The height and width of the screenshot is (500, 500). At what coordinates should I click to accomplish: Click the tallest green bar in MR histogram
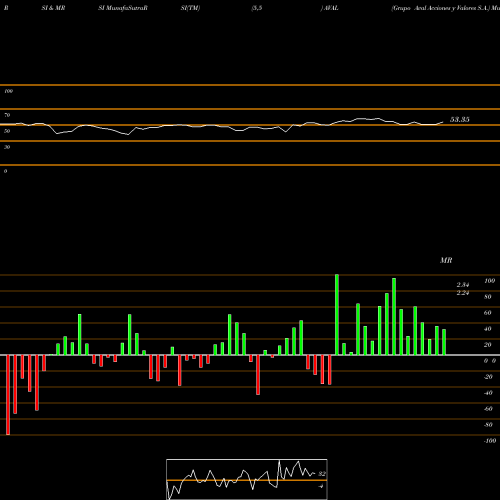pos(337,315)
